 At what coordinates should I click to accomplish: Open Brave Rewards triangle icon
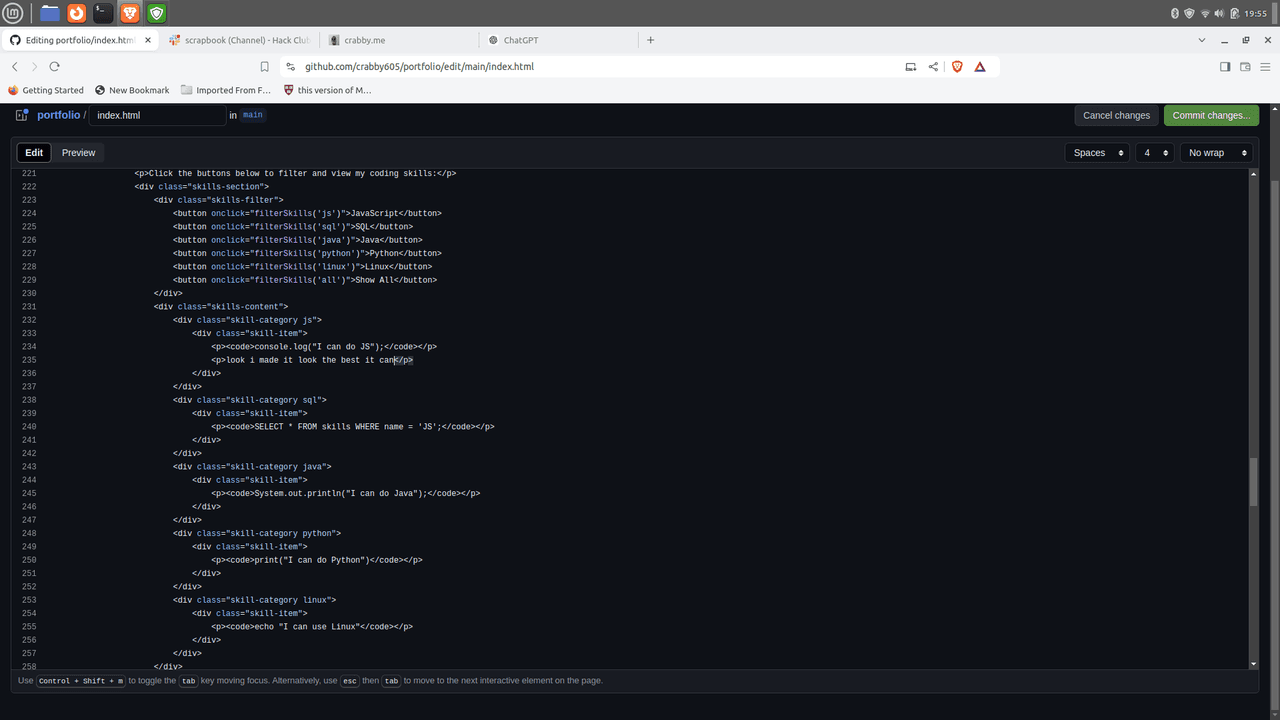point(980,67)
